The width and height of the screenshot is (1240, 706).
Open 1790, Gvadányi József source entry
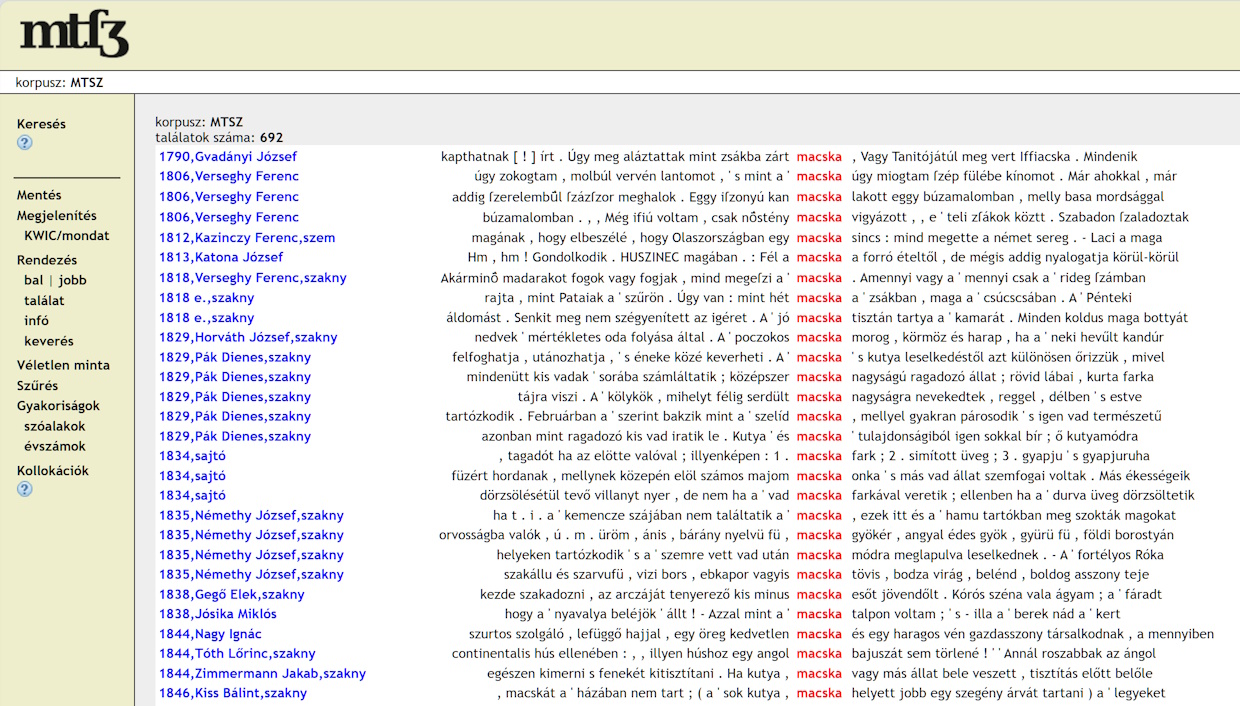pyautogui.click(x=227, y=157)
